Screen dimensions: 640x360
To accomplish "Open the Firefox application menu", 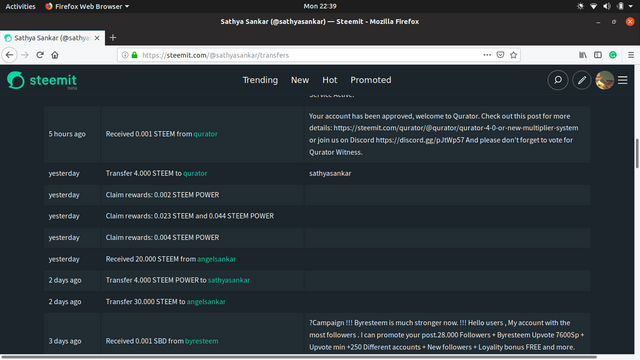I will tap(631, 55).
